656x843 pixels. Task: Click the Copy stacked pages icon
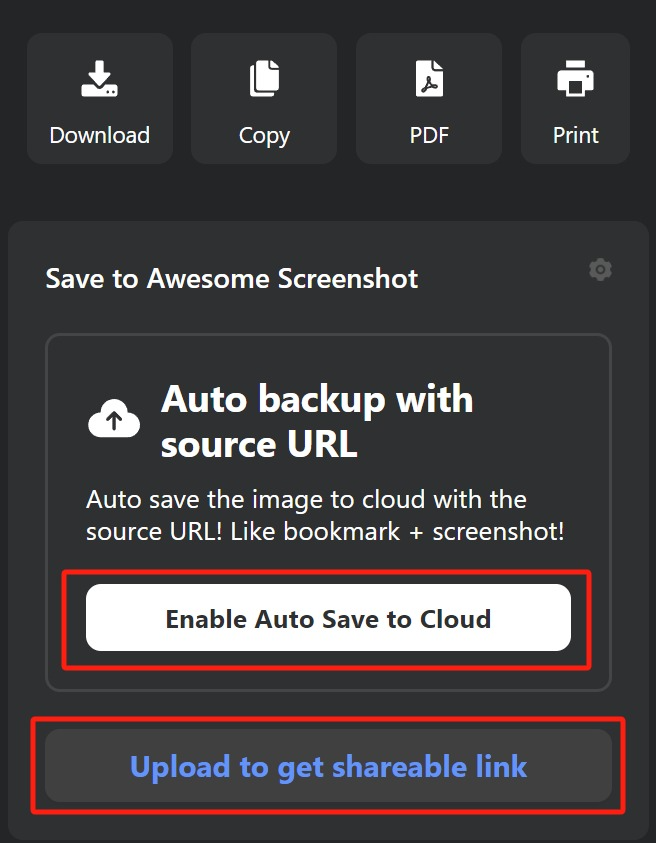(x=265, y=78)
